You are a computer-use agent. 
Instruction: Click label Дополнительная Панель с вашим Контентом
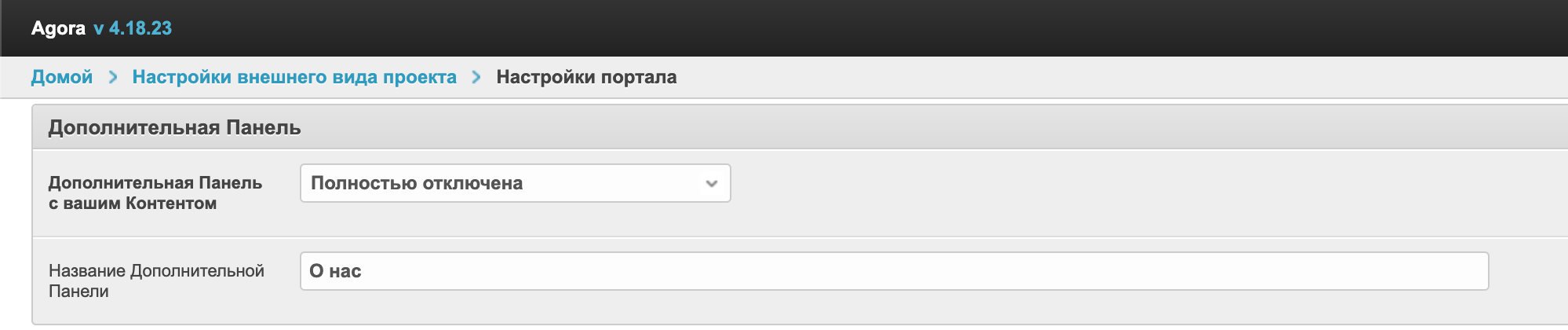[x=155, y=192]
